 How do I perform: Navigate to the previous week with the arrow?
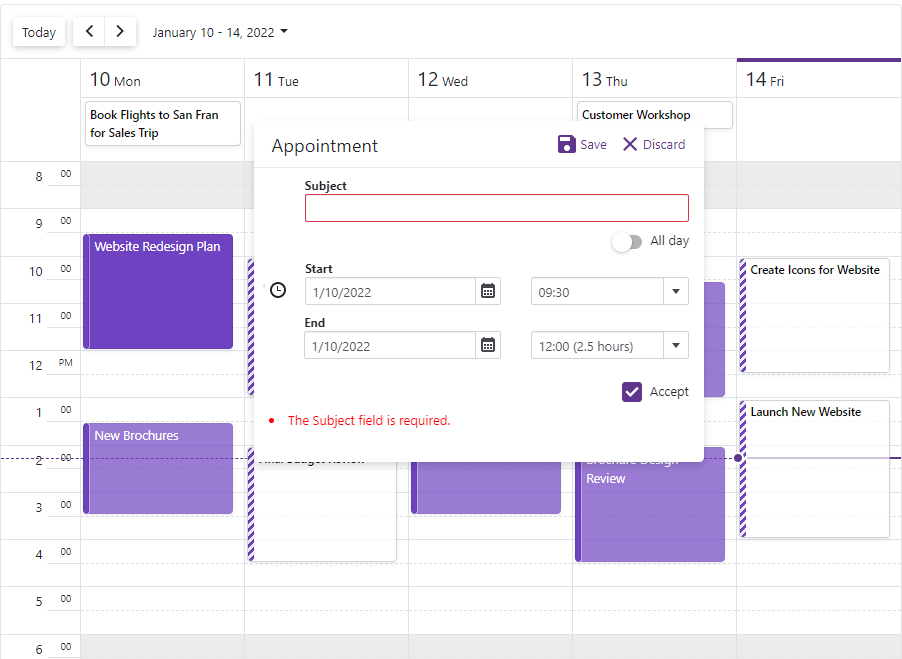[88, 31]
